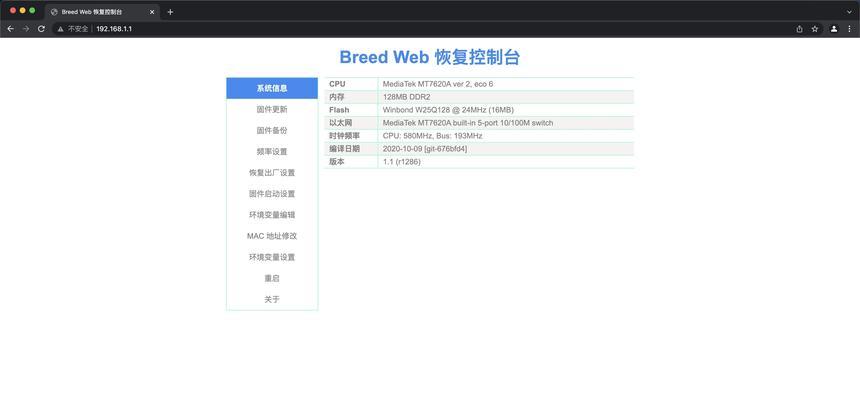860x400 pixels.
Task: Click built-in 5-port 10/100M switch value
Action: coord(468,123)
